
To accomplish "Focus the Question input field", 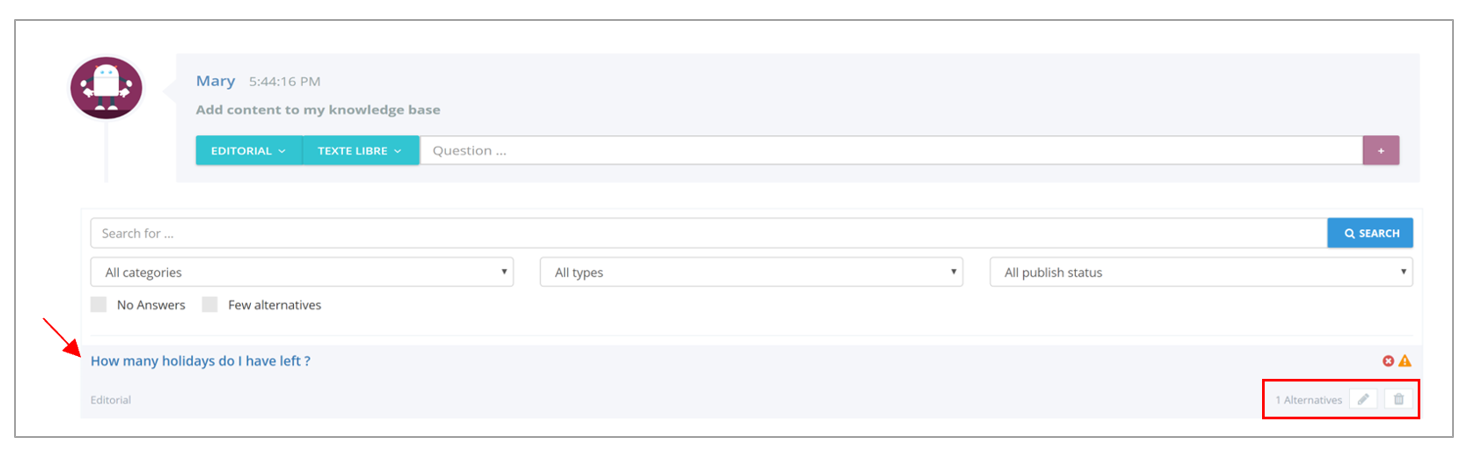I will pos(891,151).
